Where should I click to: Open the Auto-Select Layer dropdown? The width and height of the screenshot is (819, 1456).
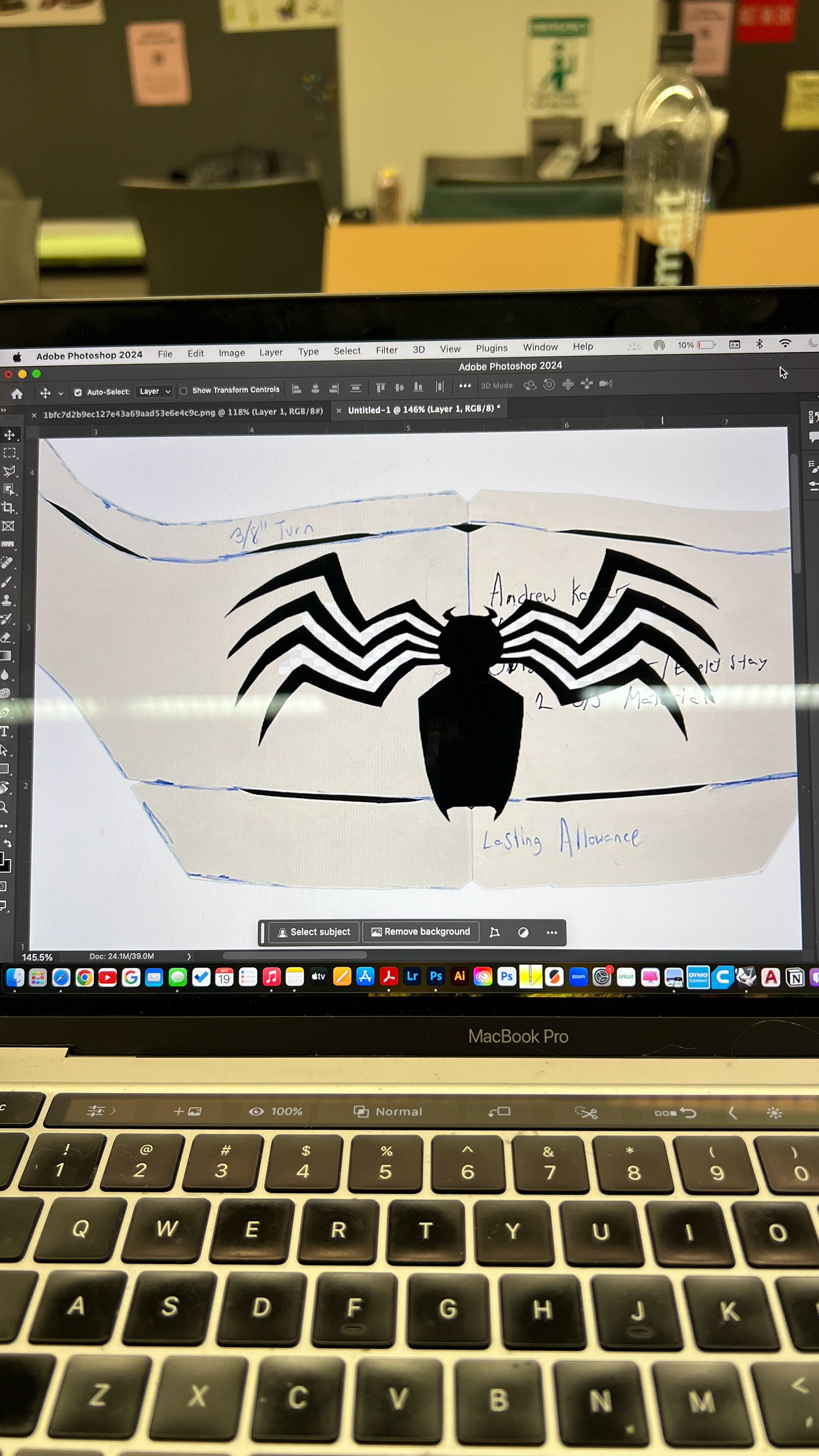[155, 391]
